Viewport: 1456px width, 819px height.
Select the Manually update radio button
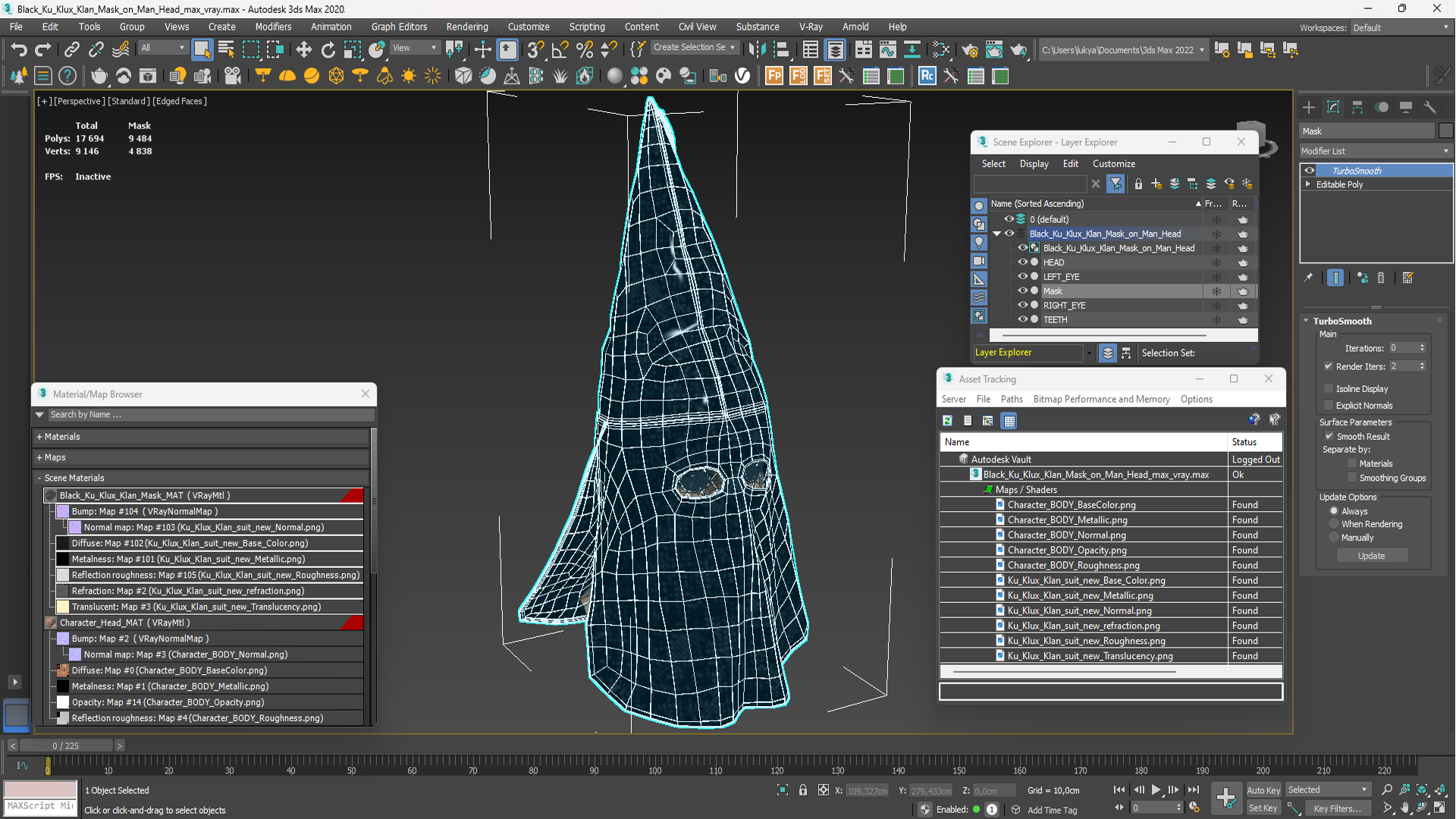coord(1334,538)
